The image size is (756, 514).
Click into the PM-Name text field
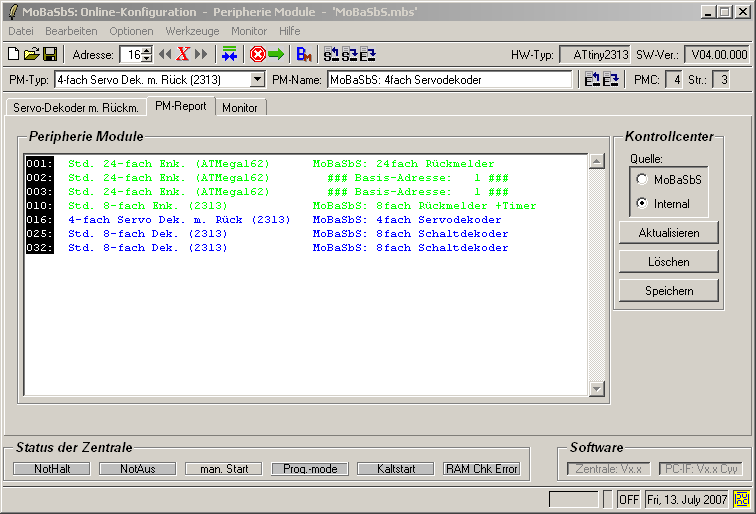click(x=450, y=79)
